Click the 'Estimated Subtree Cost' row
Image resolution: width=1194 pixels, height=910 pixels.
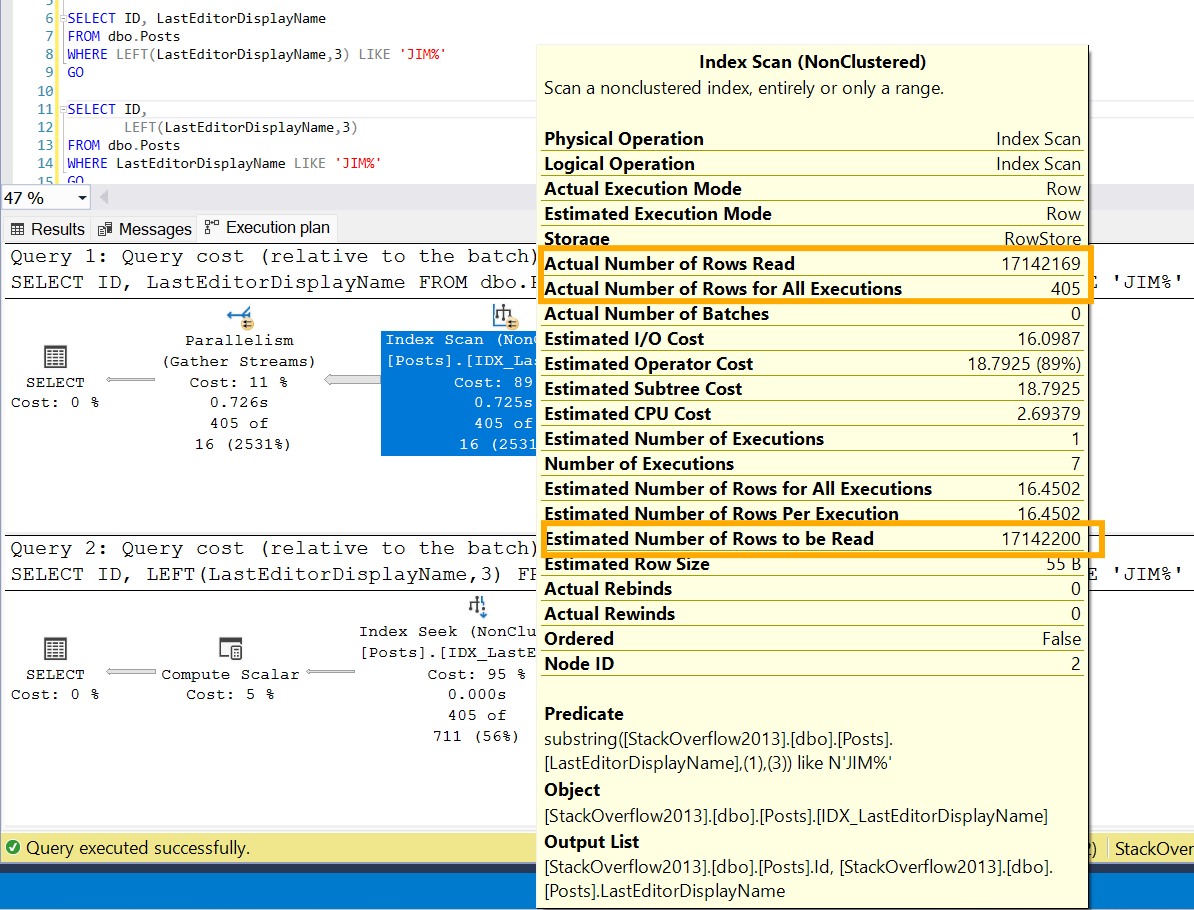pos(812,389)
